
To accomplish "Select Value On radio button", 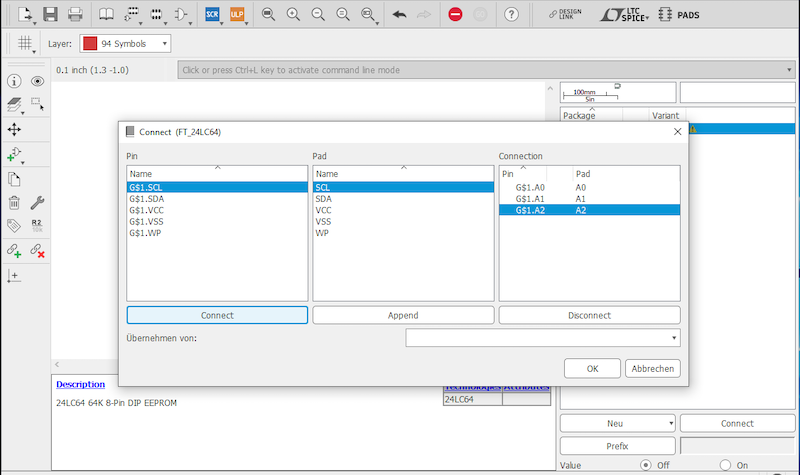I will [725, 465].
